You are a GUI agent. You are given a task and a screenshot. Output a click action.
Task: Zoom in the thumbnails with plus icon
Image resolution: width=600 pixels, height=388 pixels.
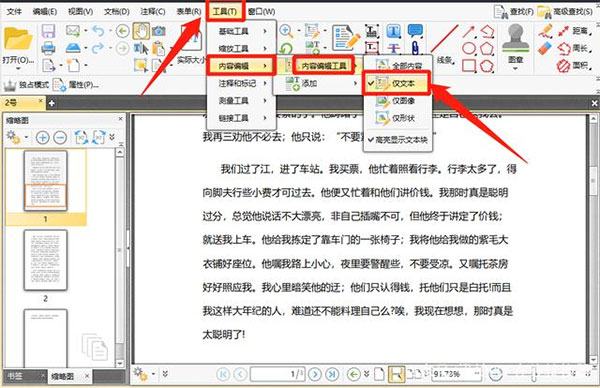[42, 137]
